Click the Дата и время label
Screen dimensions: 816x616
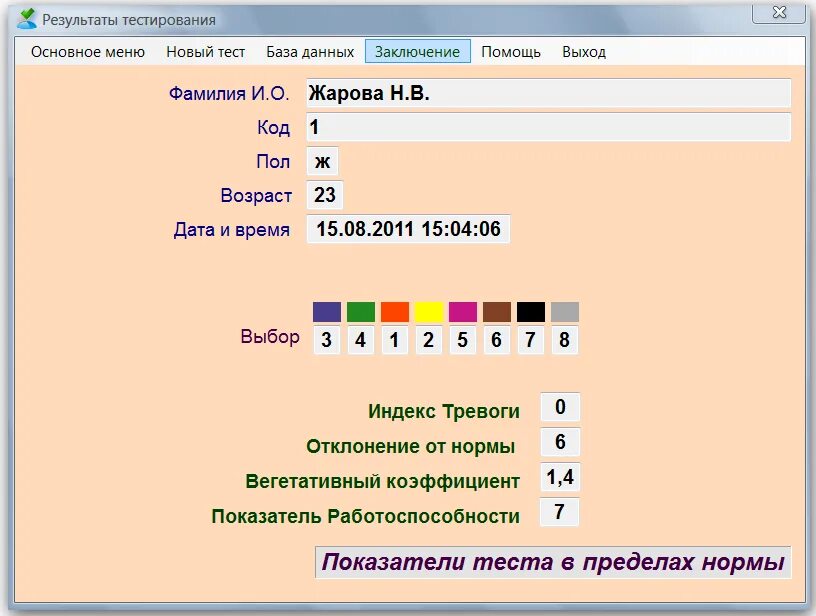(232, 229)
